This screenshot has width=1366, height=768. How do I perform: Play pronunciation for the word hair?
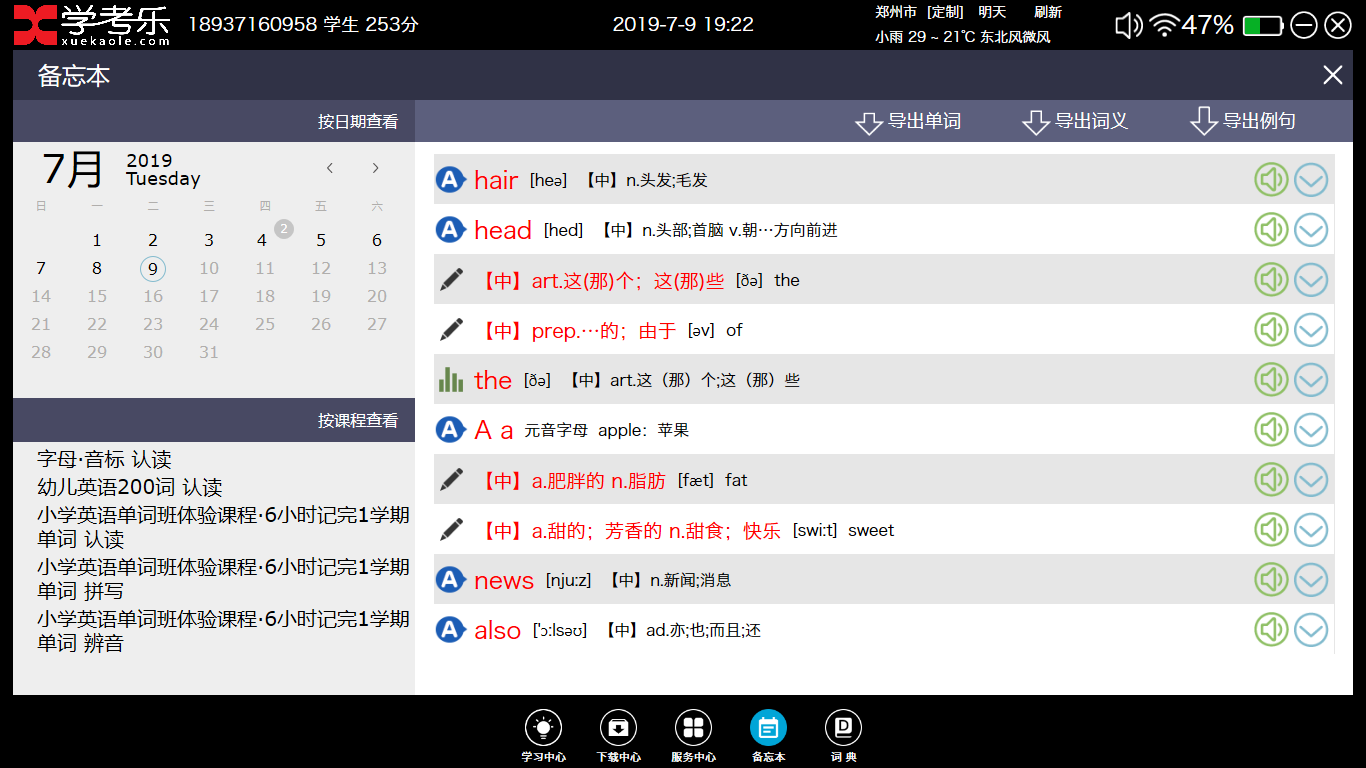click(1271, 179)
